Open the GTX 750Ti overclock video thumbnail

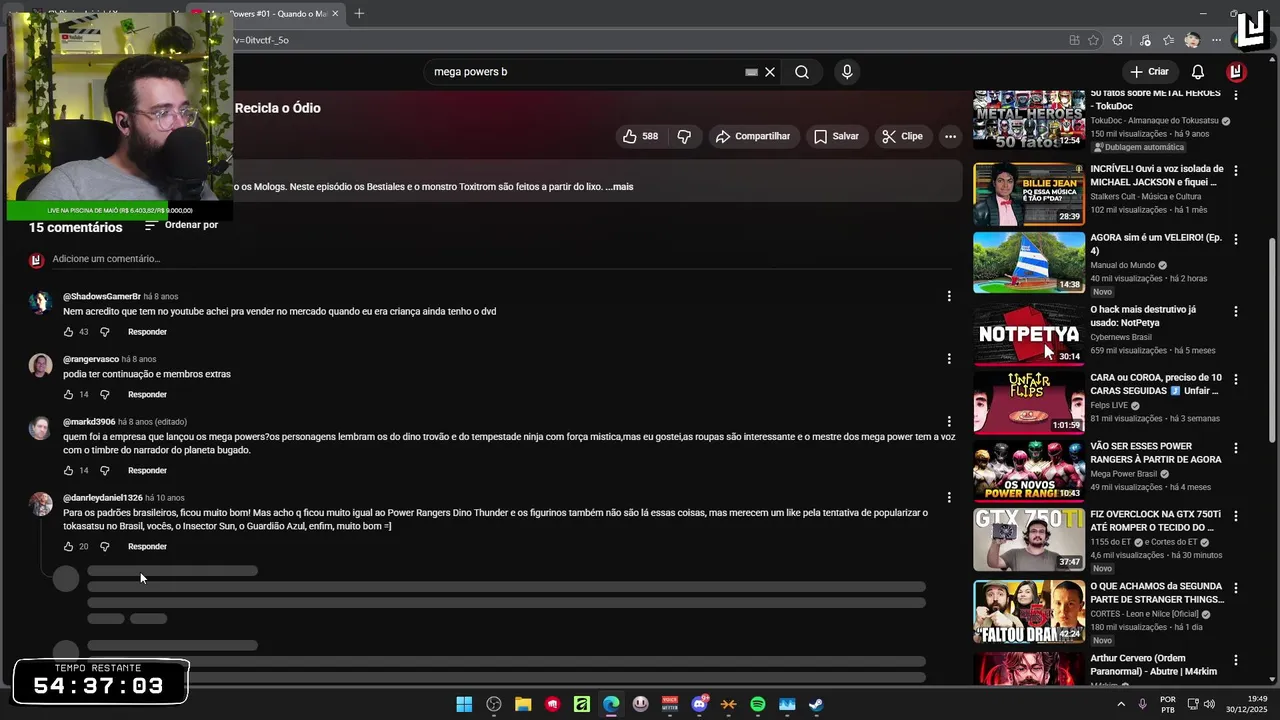pyautogui.click(x=1029, y=540)
